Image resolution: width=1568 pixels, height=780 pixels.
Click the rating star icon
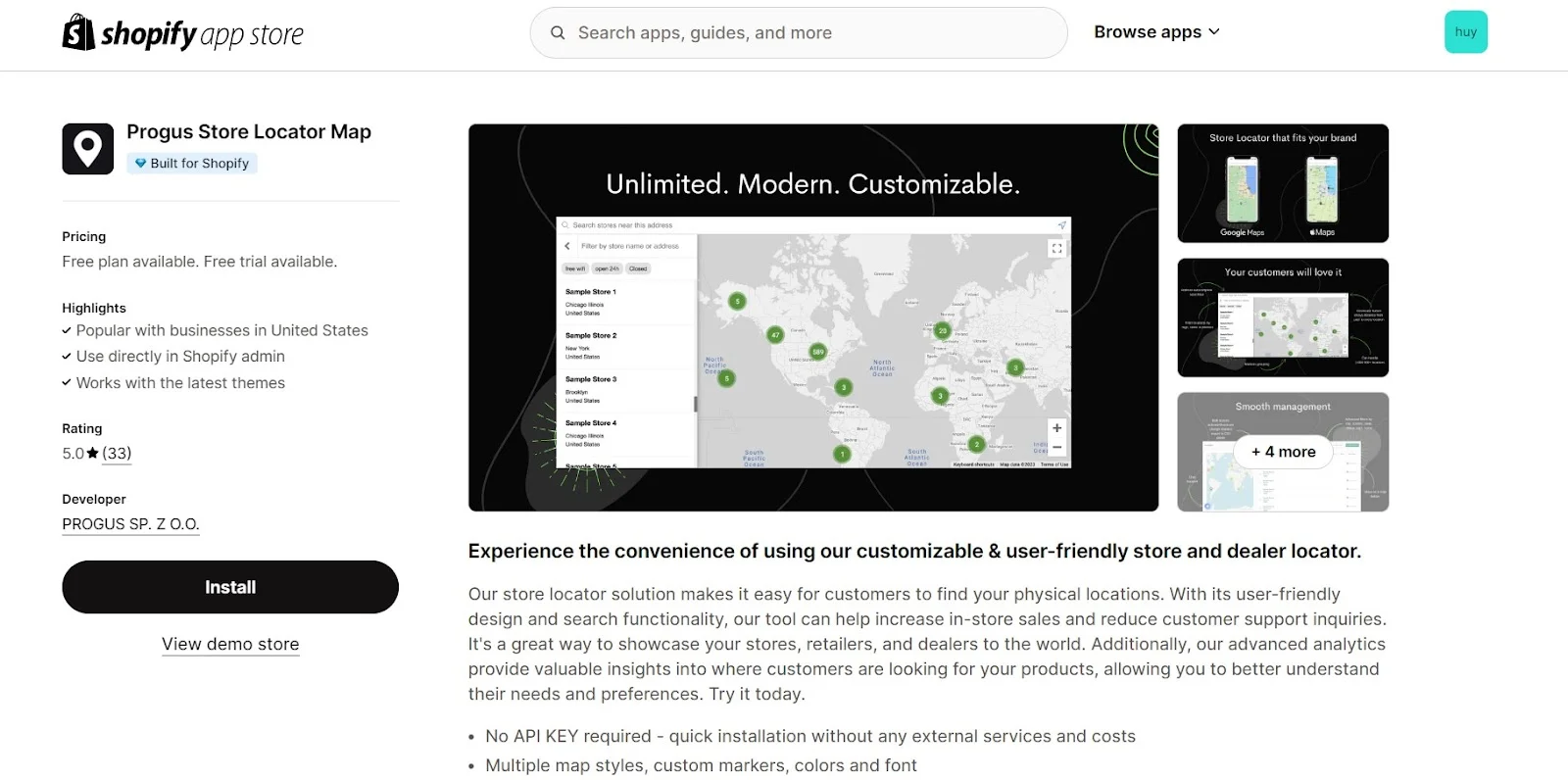point(93,453)
